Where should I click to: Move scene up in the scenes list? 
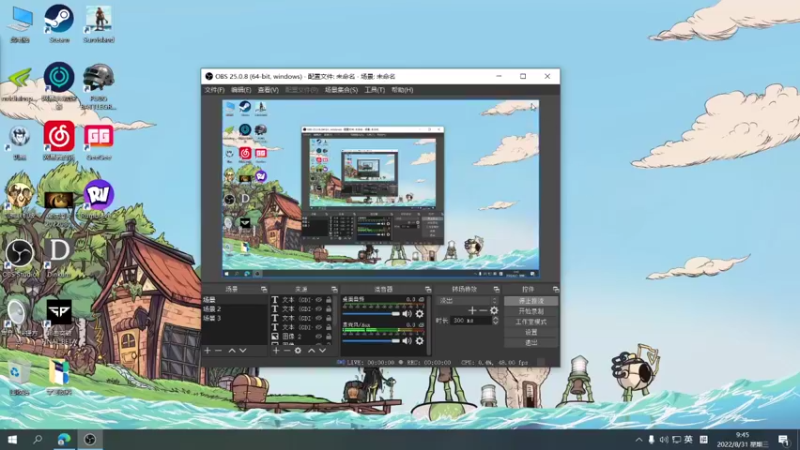point(232,351)
